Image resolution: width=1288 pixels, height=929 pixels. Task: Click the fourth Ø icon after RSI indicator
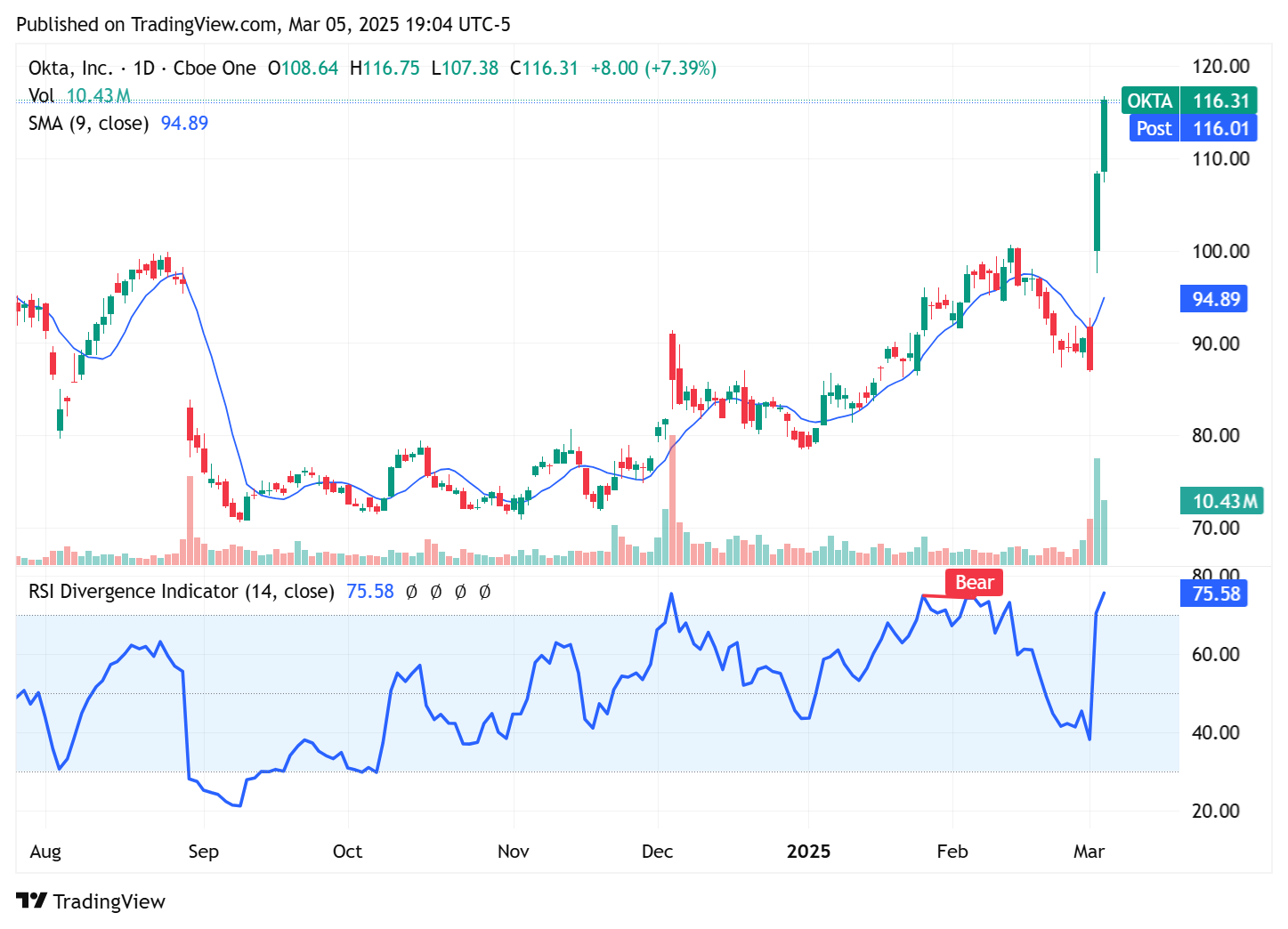click(x=485, y=591)
